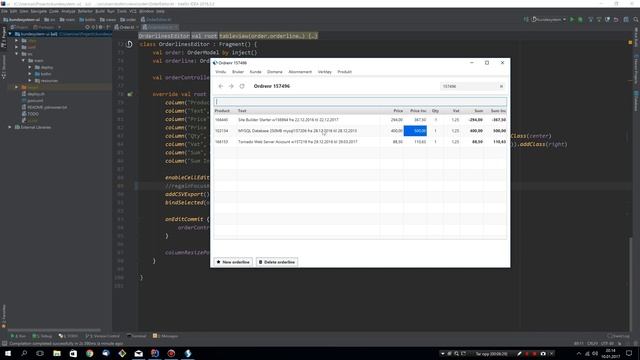This screenshot has height=360, width=640.
Task: Clear the 157496 search field with the x
Action: pos(501,86)
